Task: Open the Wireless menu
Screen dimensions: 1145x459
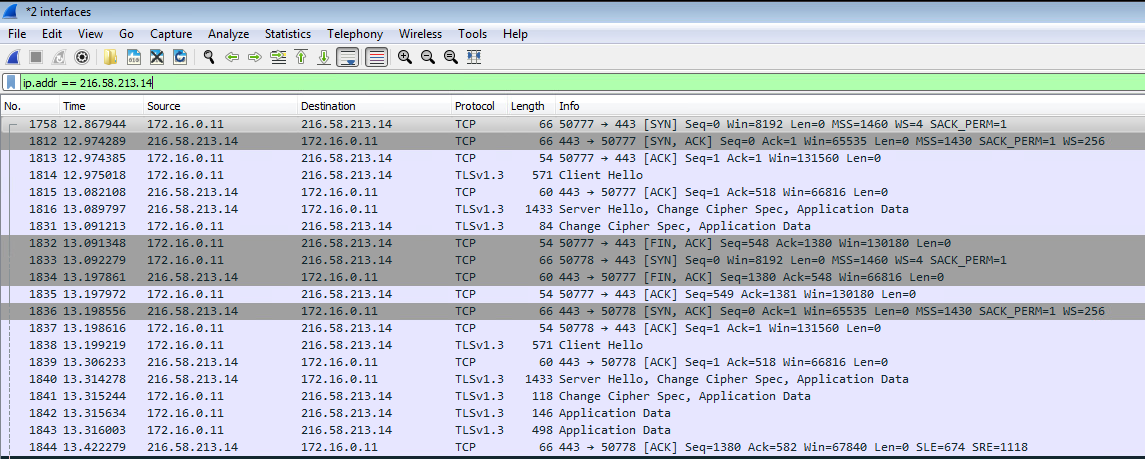Action: click(421, 34)
